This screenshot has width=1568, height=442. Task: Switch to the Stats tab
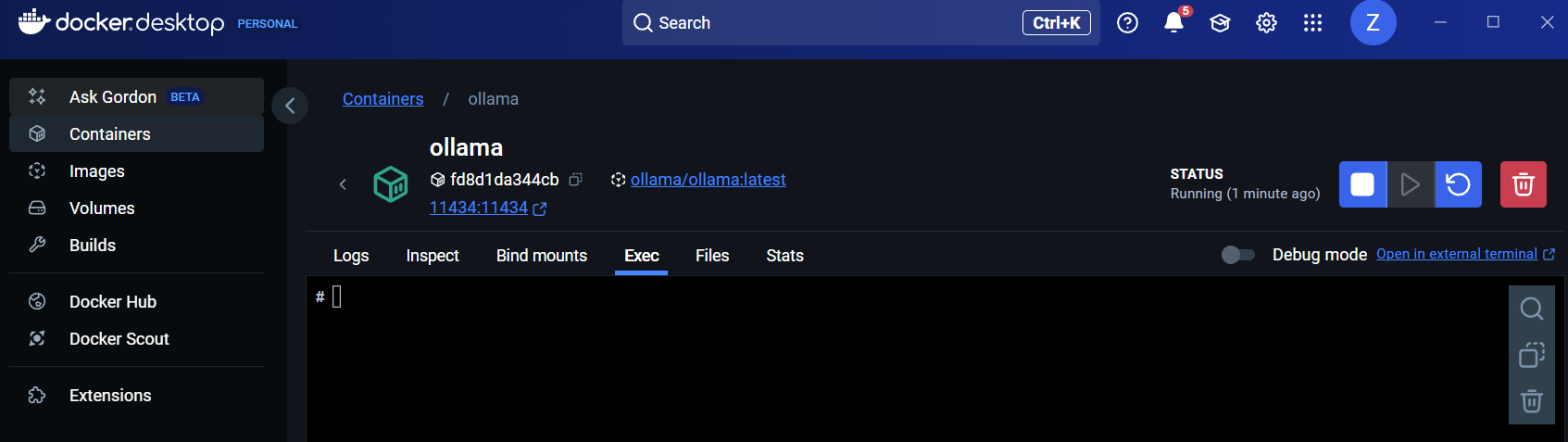(784, 256)
